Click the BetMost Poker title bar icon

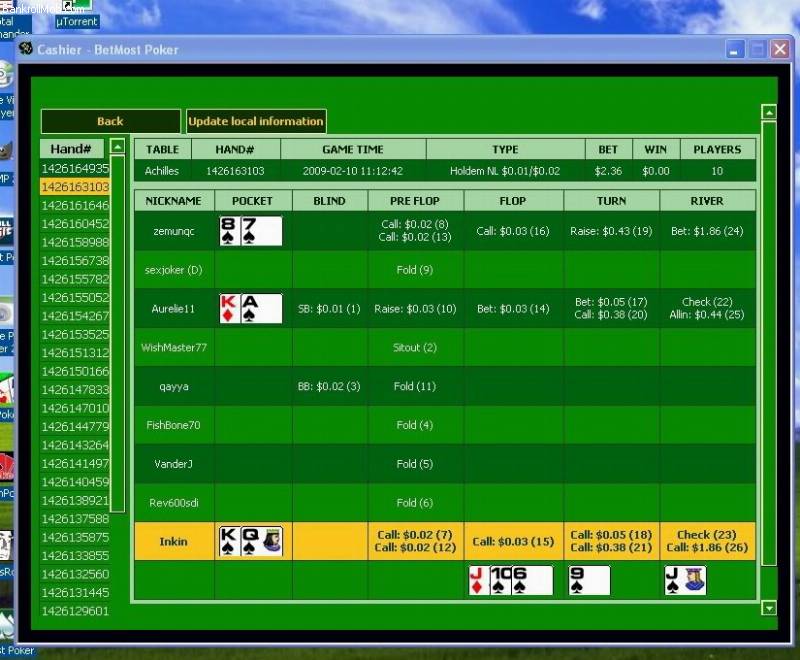(x=26, y=49)
